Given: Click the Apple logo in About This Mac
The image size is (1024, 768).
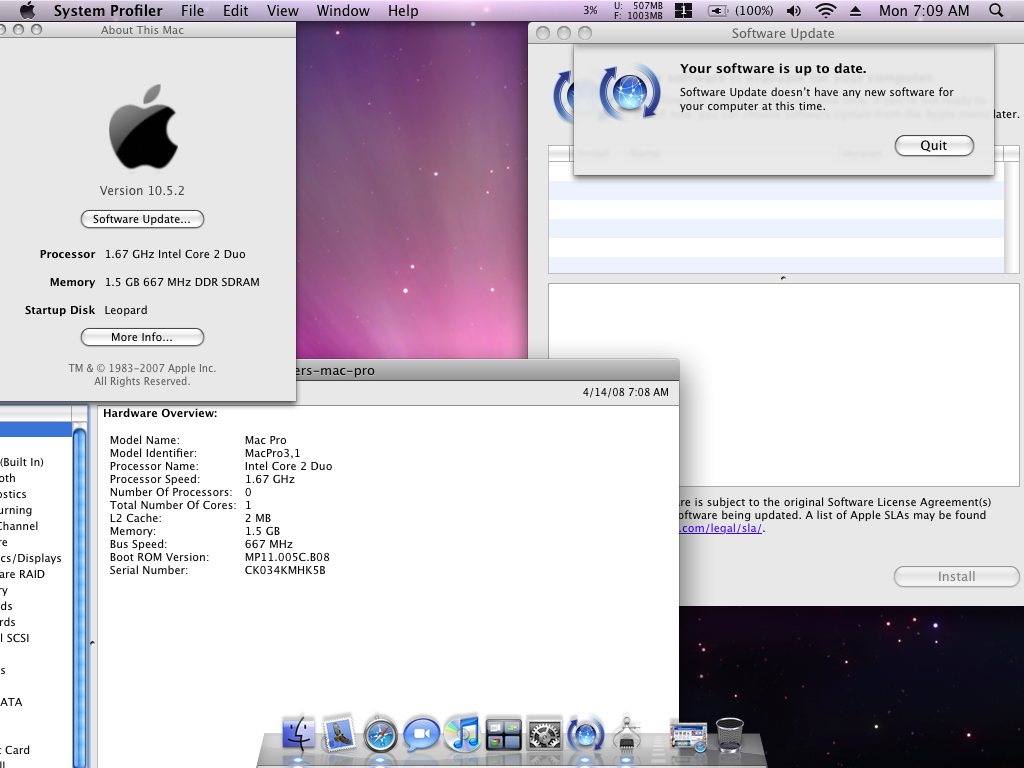Looking at the screenshot, I should point(143,127).
